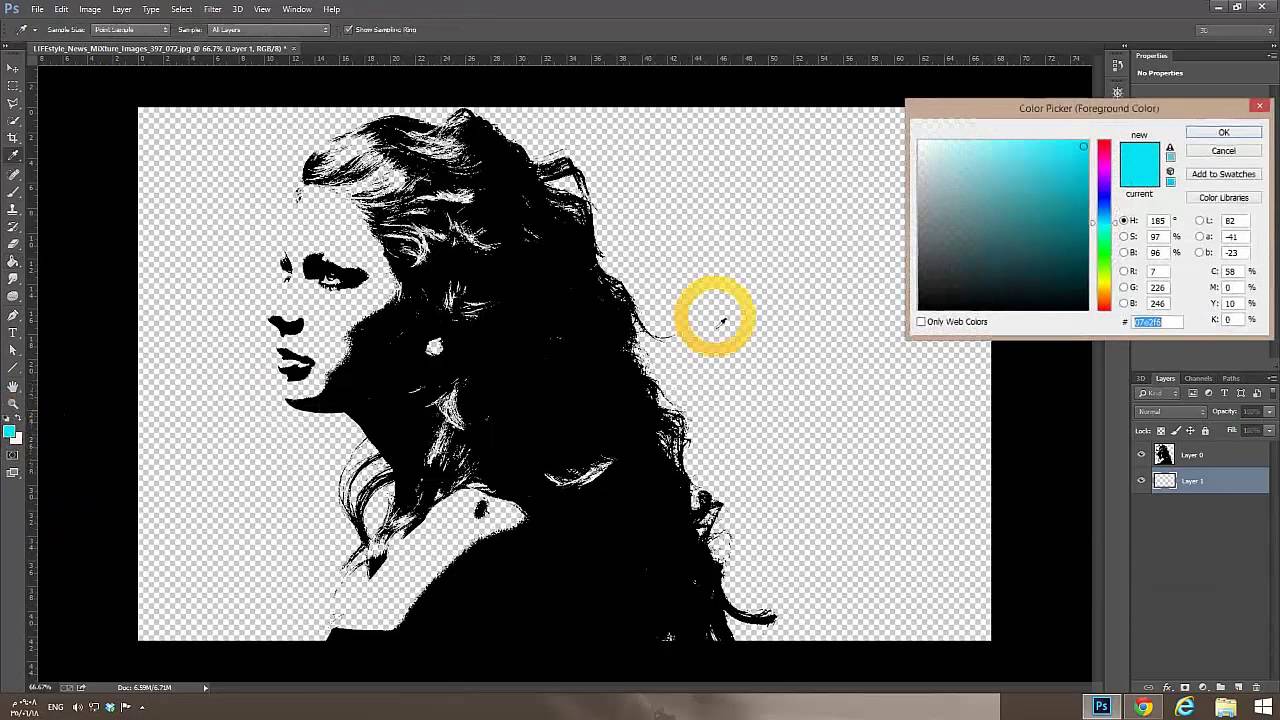Open the layer filter Kind dropdown
Image resolution: width=1280 pixels, height=720 pixels.
tap(1157, 393)
